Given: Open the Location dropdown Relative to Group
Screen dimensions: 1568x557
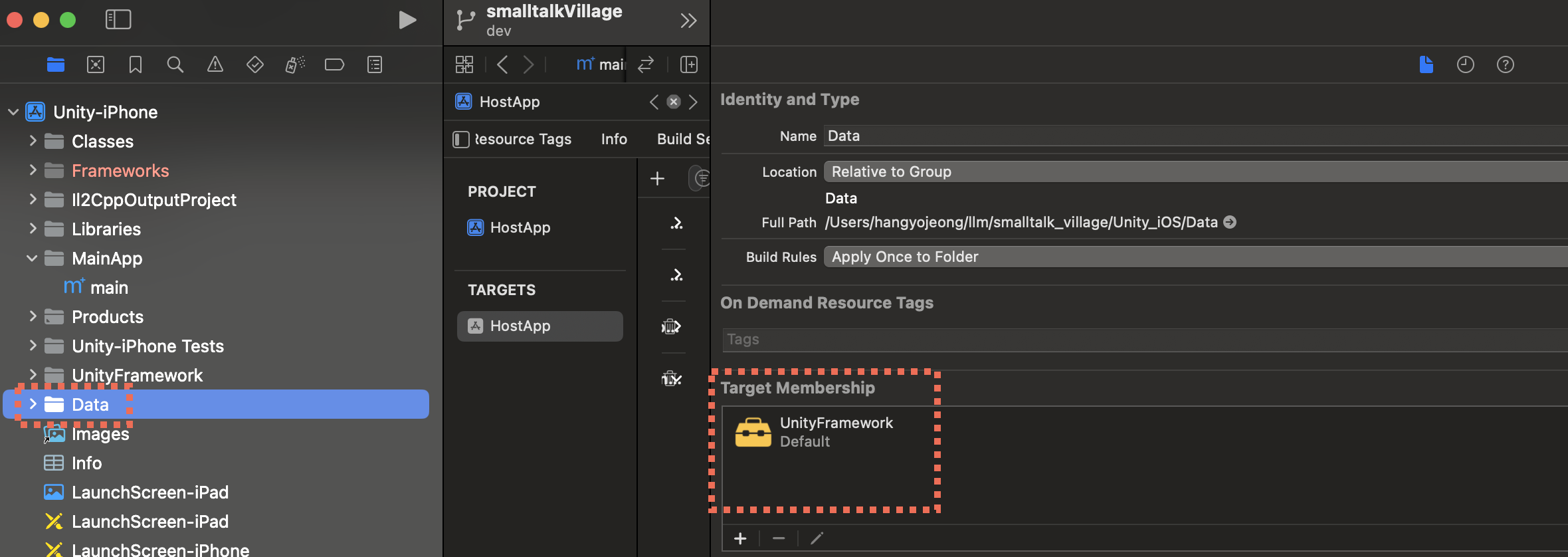Looking at the screenshot, I should [x=1195, y=171].
